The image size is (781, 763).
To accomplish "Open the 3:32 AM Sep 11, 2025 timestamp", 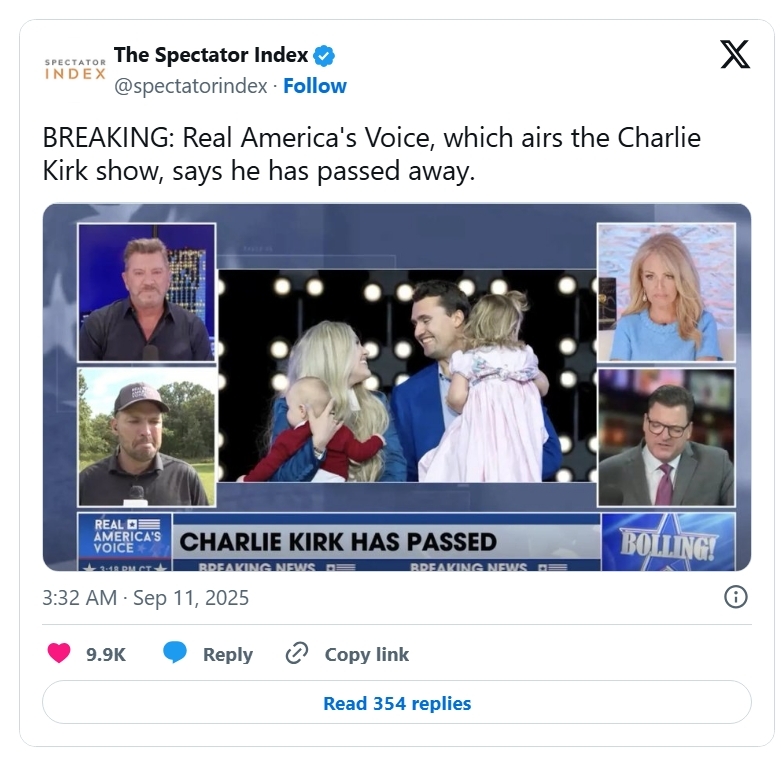I will [x=145, y=598].
